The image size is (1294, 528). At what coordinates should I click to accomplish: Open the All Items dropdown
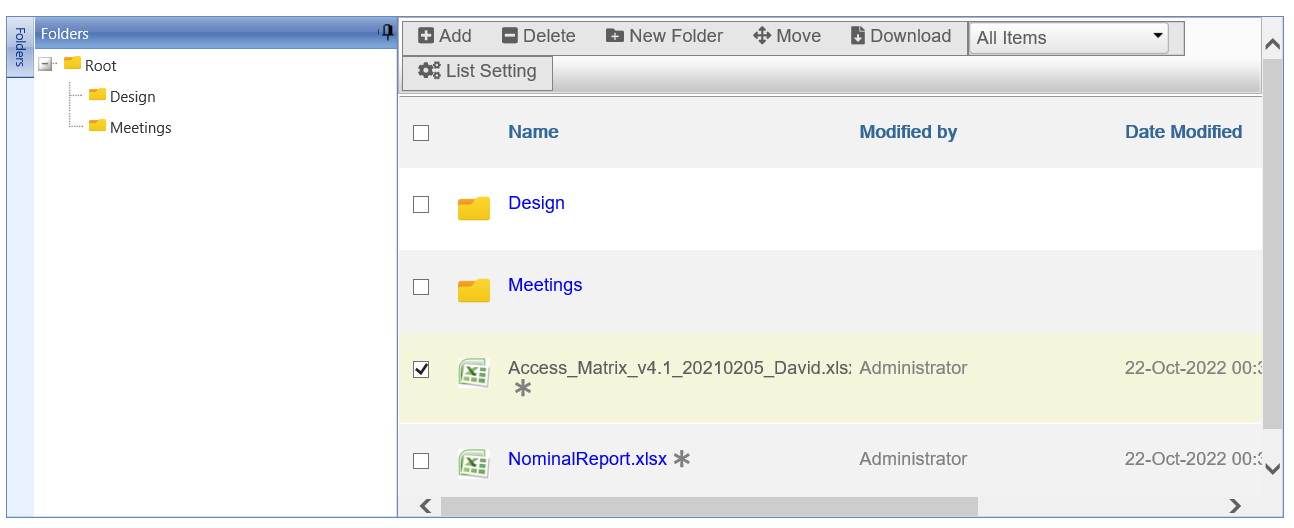[1069, 38]
